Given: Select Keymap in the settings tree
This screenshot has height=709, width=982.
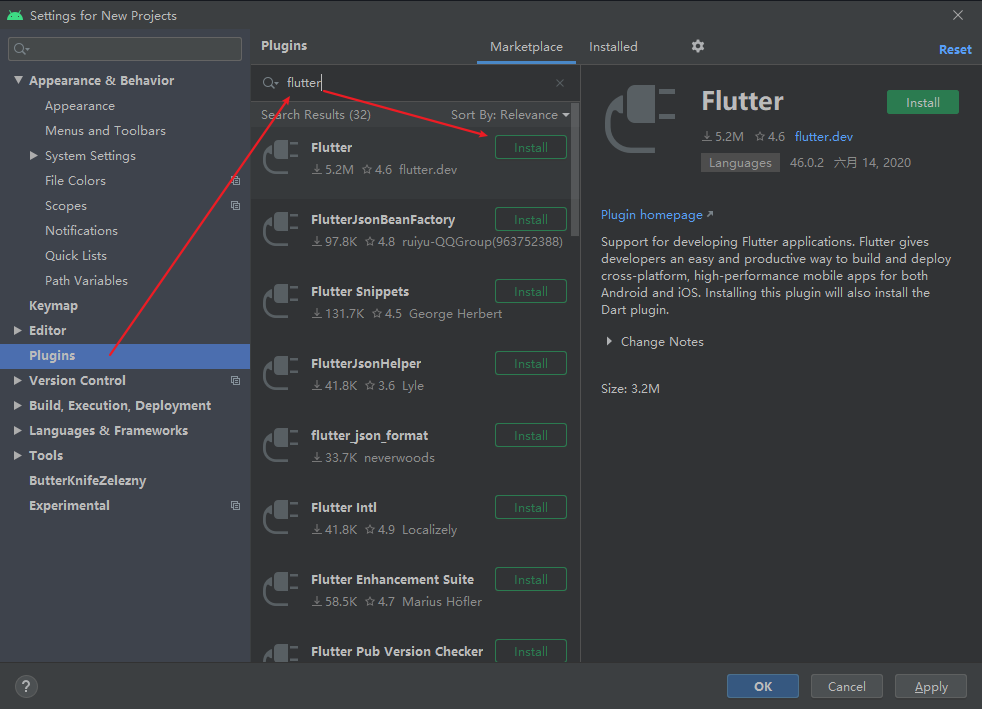Looking at the screenshot, I should pos(53,305).
